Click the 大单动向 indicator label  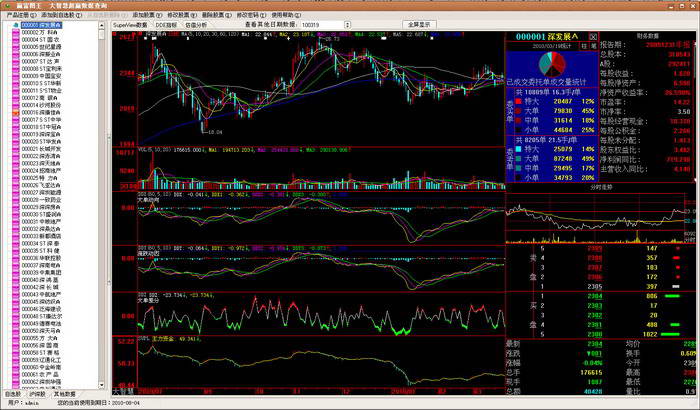[x=148, y=200]
